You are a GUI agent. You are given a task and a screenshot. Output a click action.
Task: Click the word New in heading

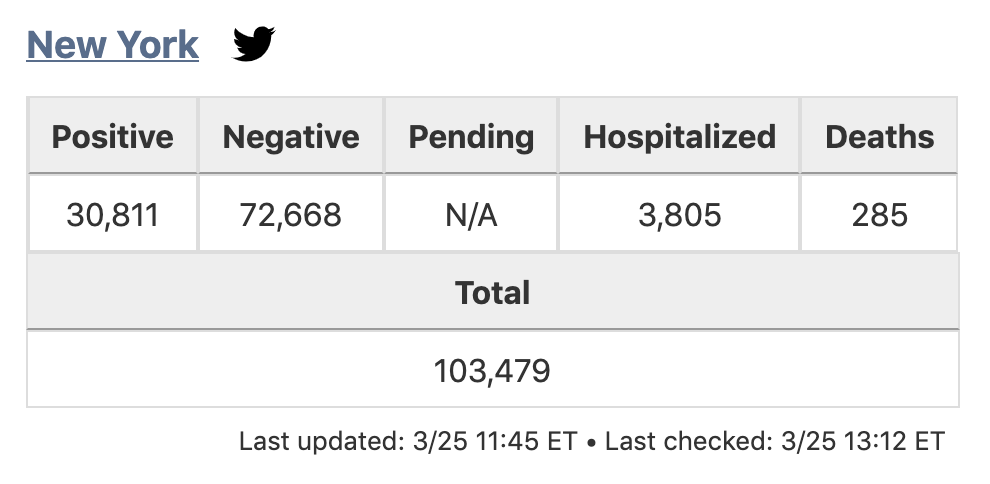(x=66, y=45)
